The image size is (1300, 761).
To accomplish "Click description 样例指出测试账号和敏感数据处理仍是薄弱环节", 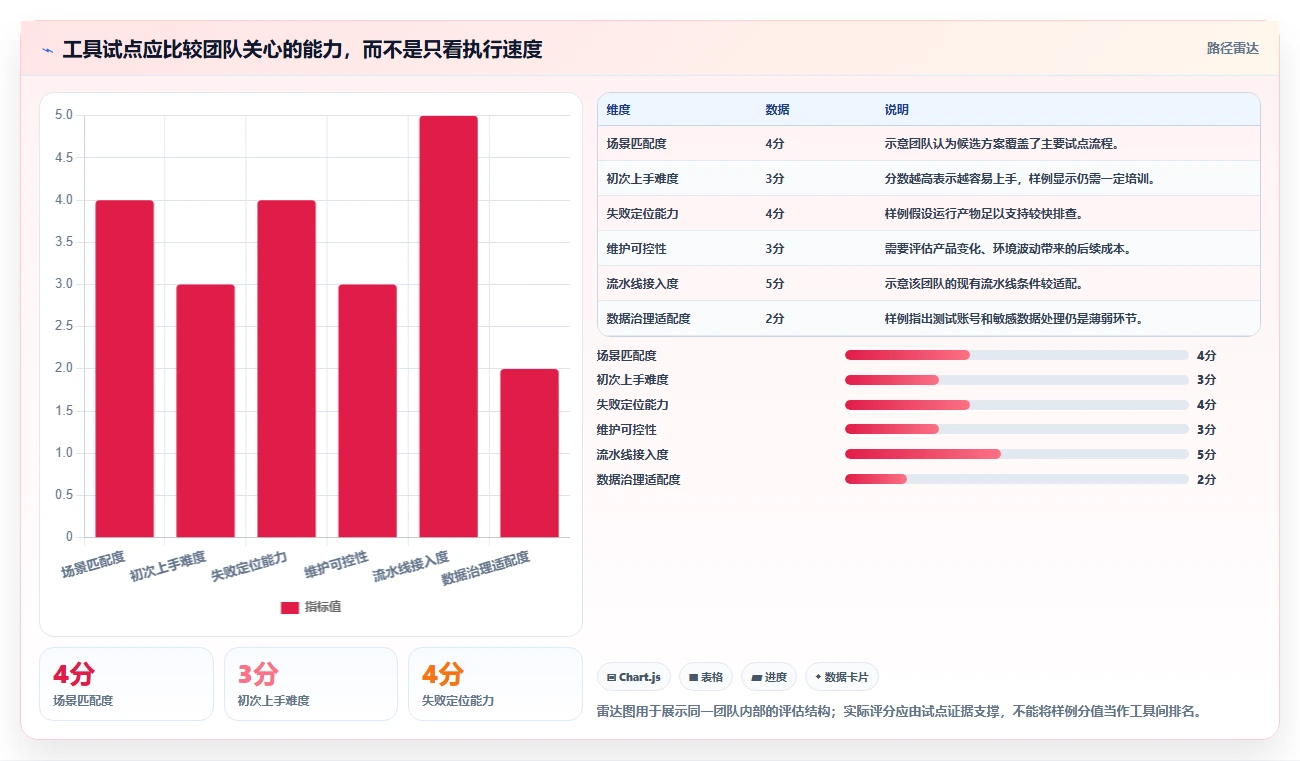I will coord(1014,319).
